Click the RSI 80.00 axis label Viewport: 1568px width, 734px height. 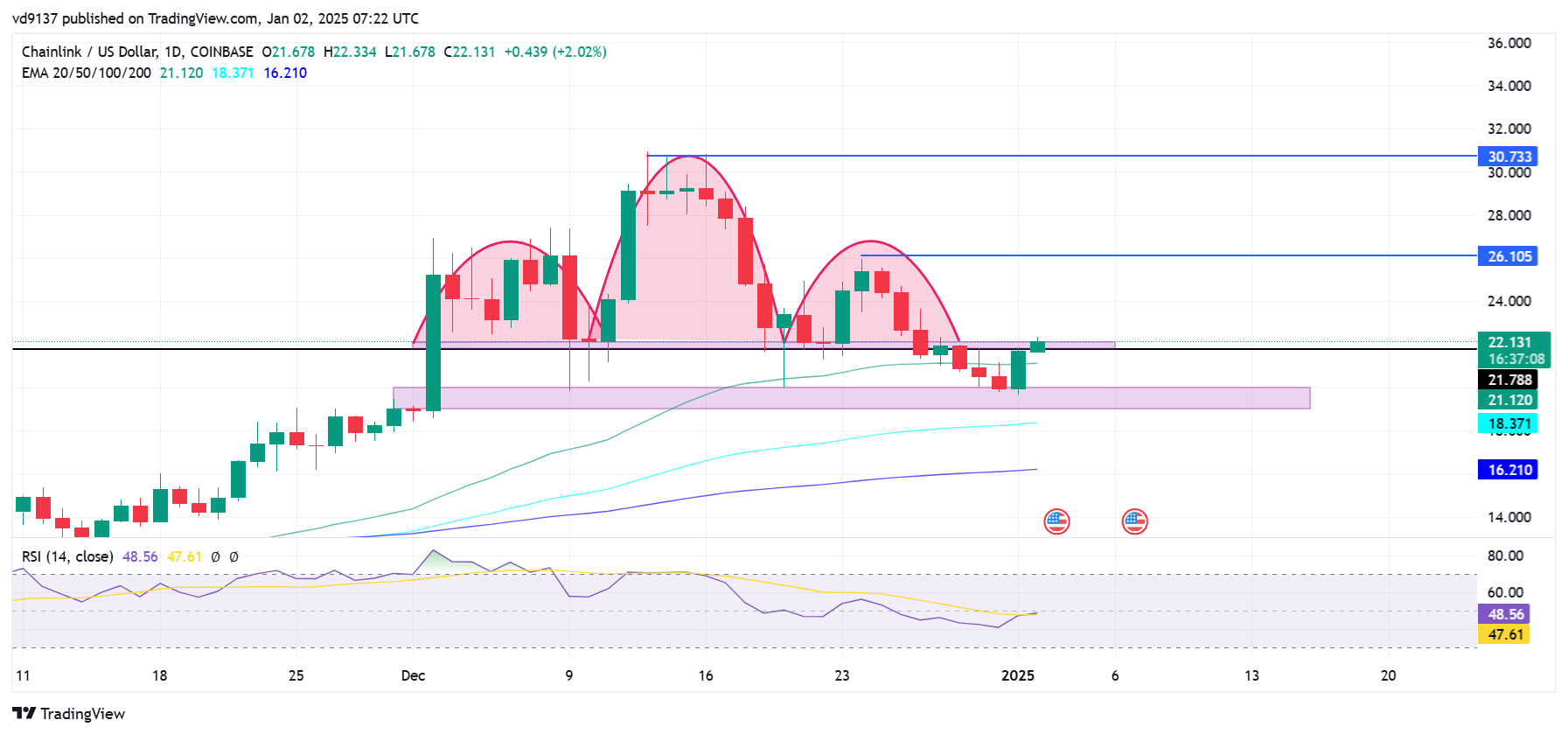point(1506,556)
